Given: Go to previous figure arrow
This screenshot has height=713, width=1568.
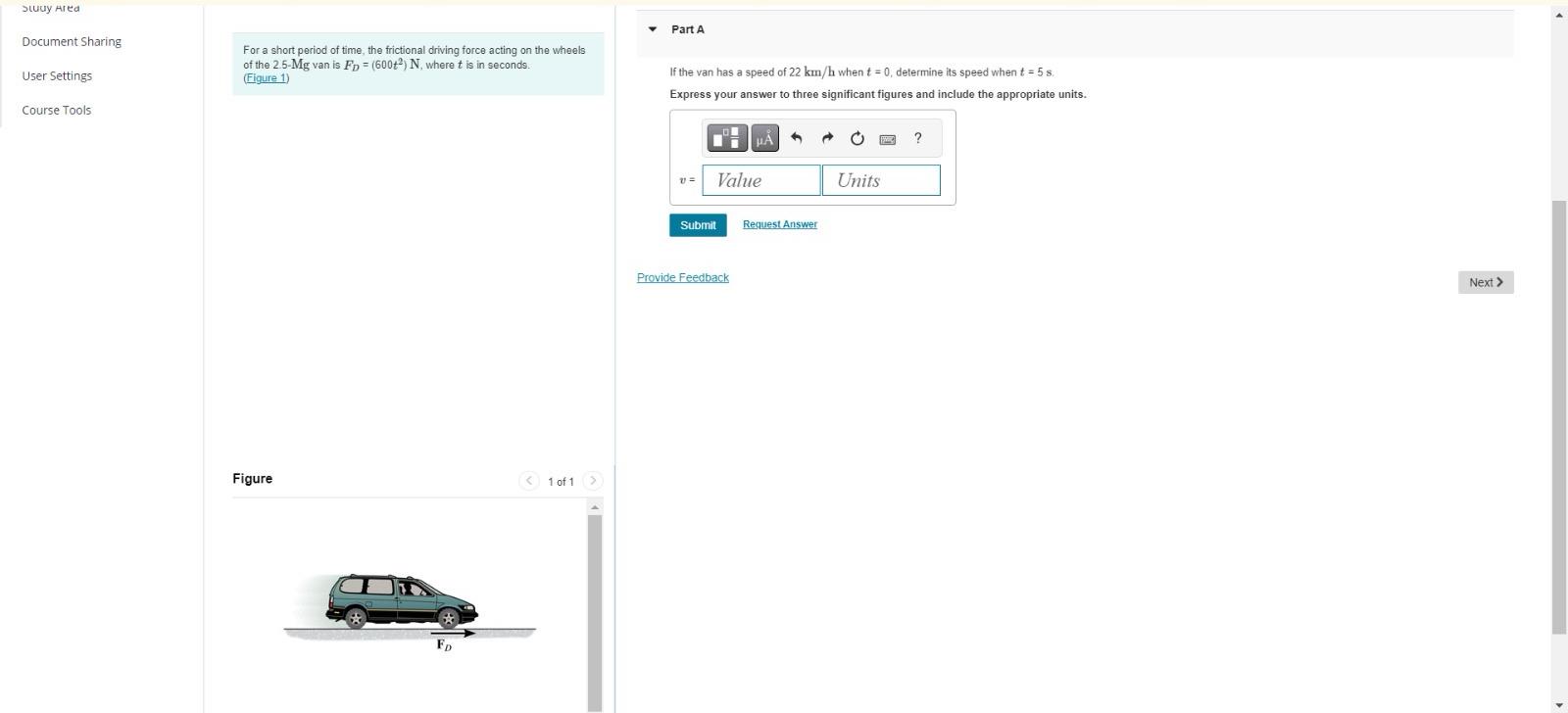Looking at the screenshot, I should pos(529,480).
